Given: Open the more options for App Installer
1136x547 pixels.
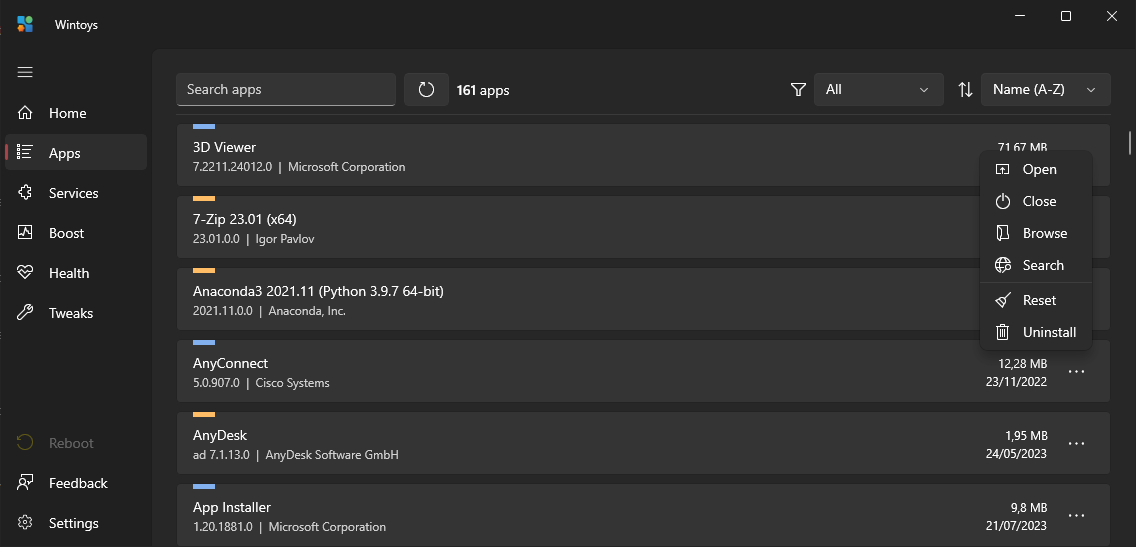Looking at the screenshot, I should click(1077, 515).
